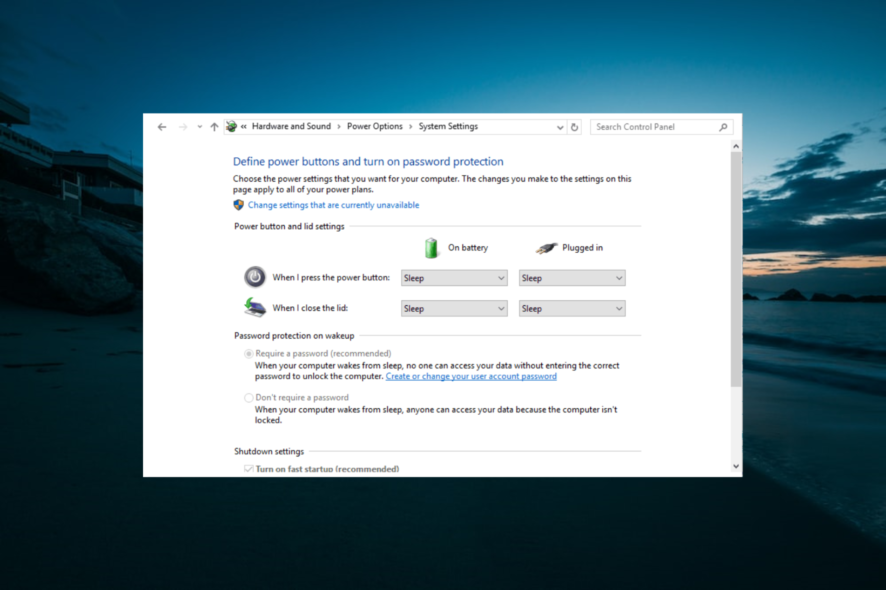Select the Require a password radio button
The image size is (886, 590).
coord(247,353)
